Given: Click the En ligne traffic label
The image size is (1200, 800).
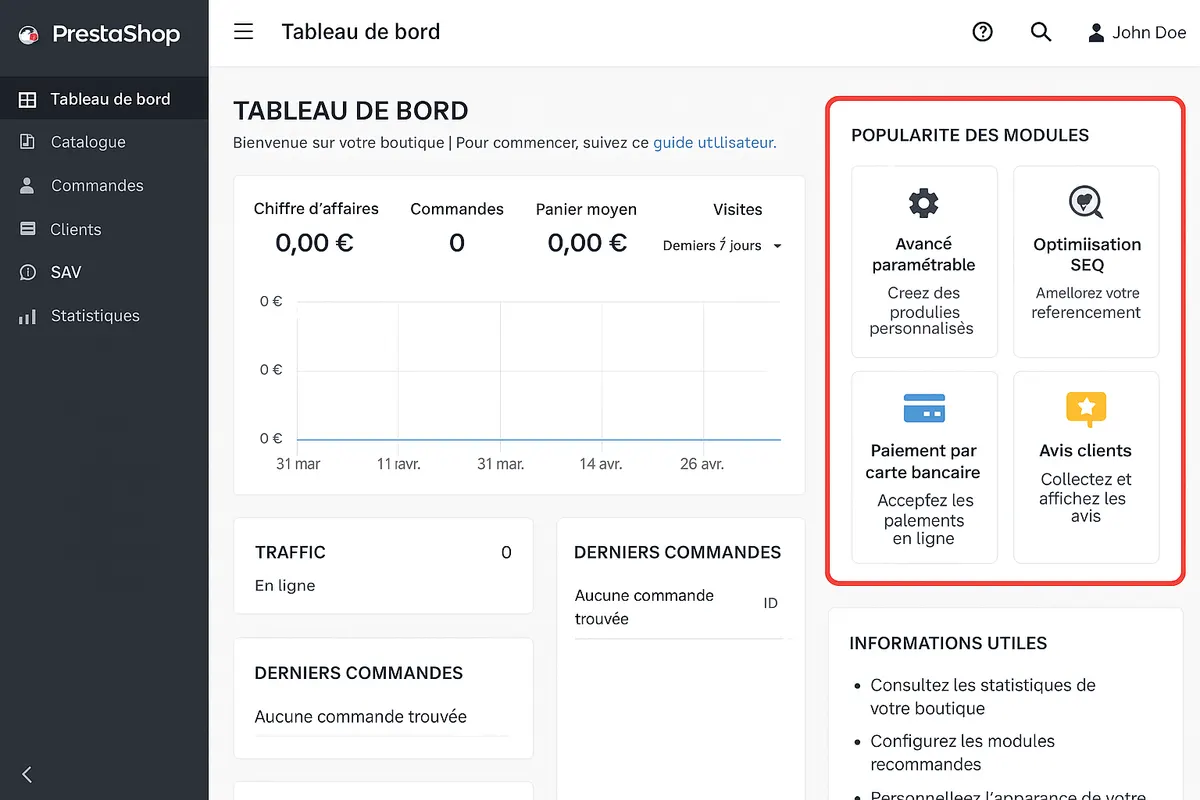Looking at the screenshot, I should (284, 586).
